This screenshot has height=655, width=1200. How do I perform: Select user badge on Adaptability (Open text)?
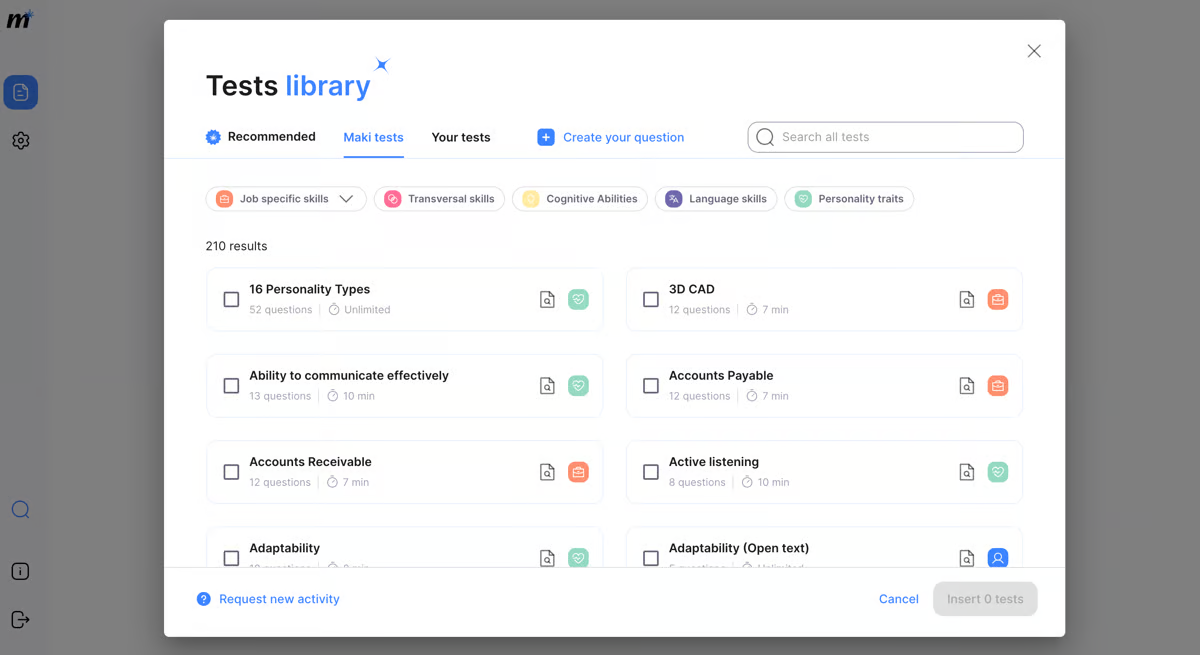998,558
